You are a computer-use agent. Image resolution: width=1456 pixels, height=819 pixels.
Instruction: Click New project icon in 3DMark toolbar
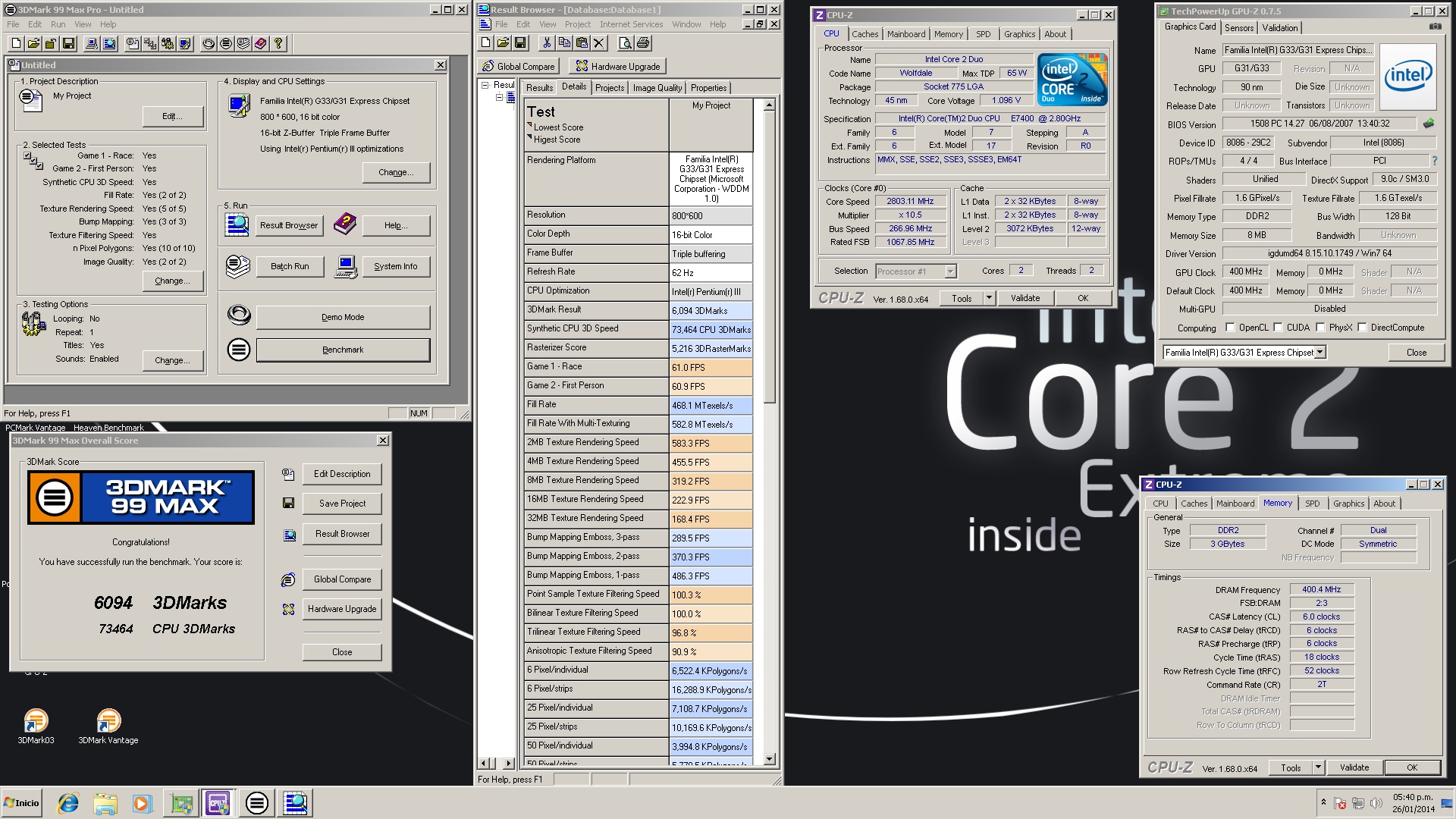[15, 44]
